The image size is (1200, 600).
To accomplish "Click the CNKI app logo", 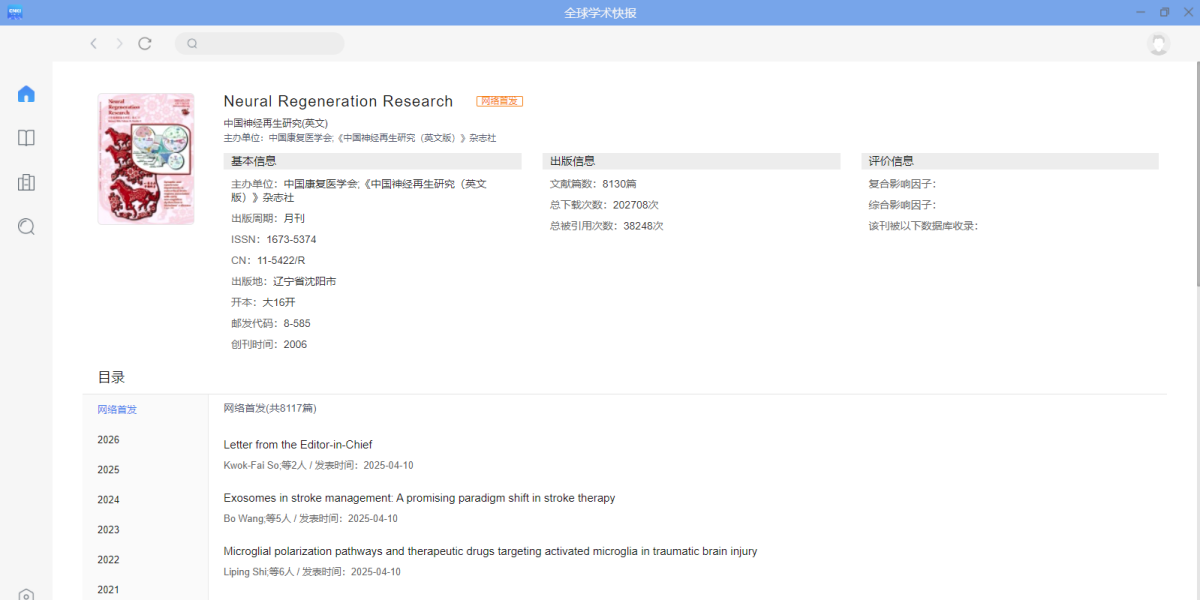I will tap(14, 12).
